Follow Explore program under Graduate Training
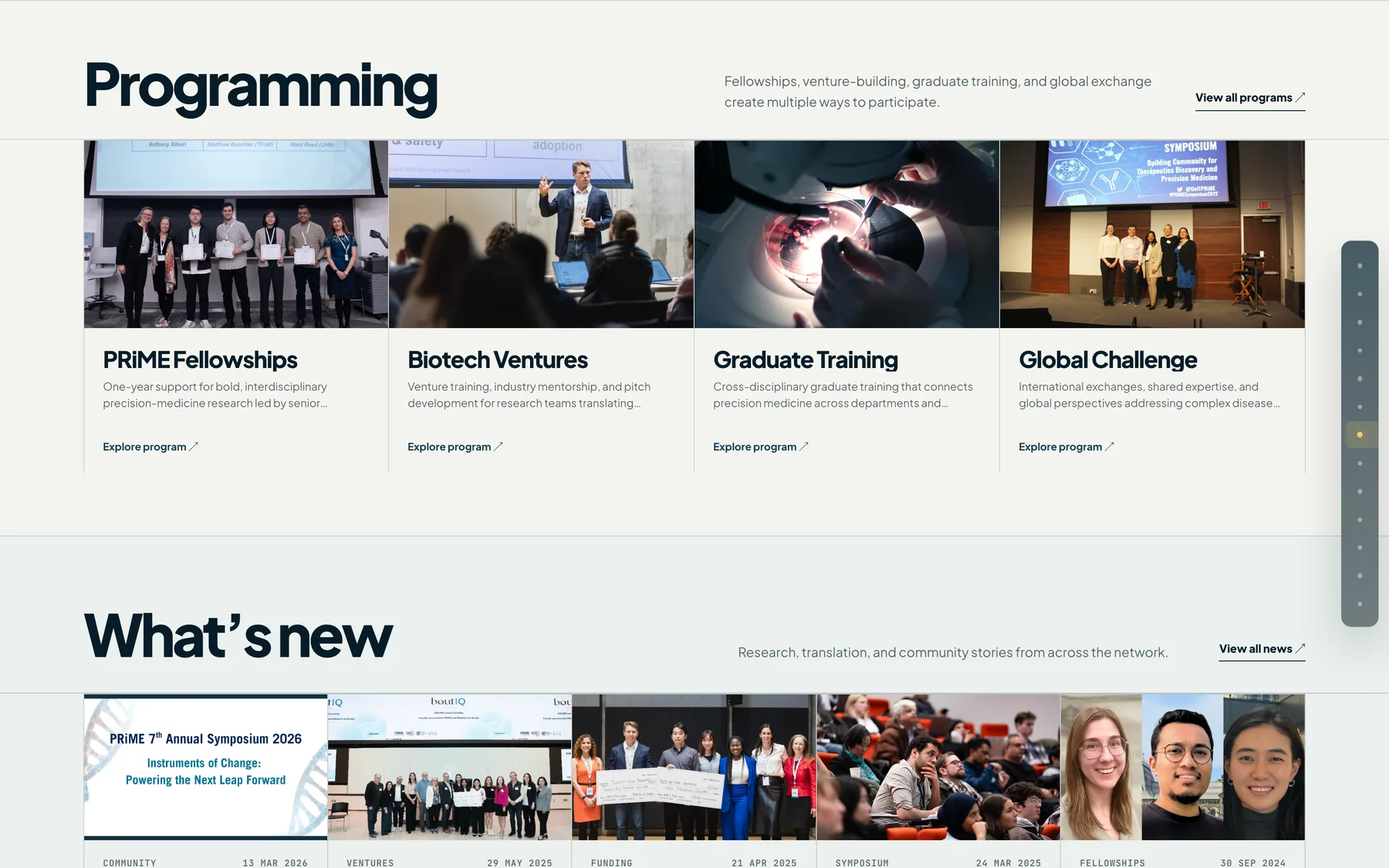 tap(761, 447)
